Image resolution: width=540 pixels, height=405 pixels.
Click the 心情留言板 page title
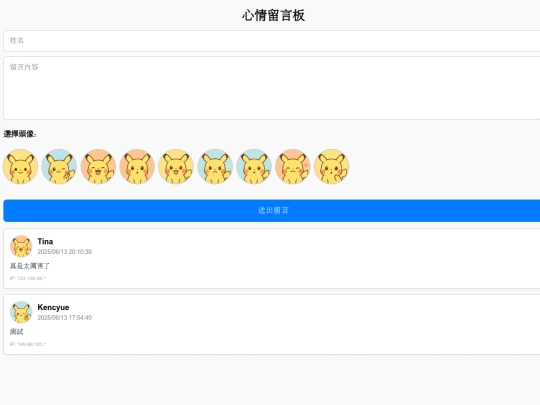tap(273, 15)
